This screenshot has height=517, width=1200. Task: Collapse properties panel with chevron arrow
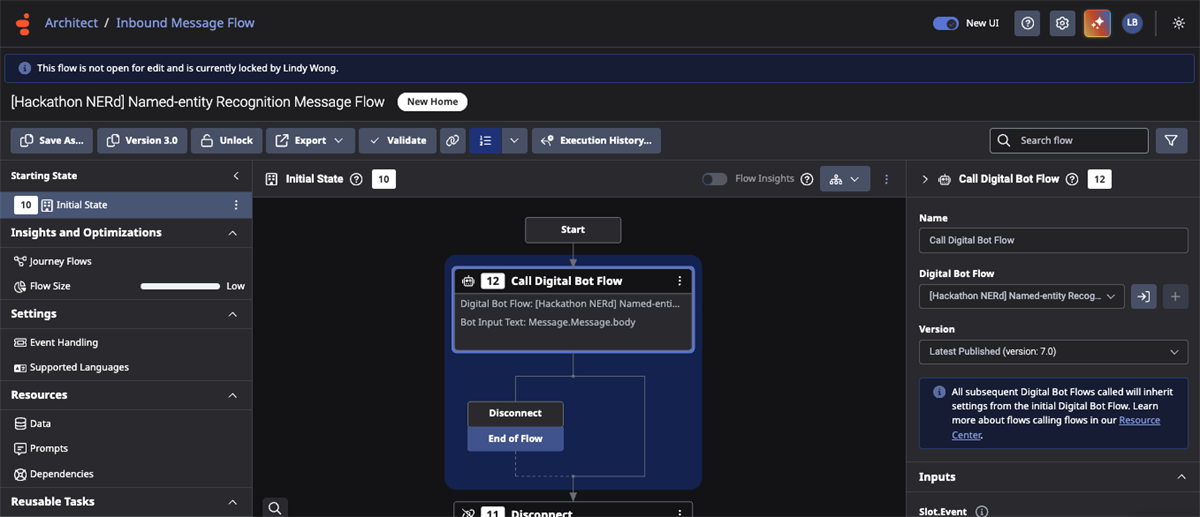[x=924, y=179]
